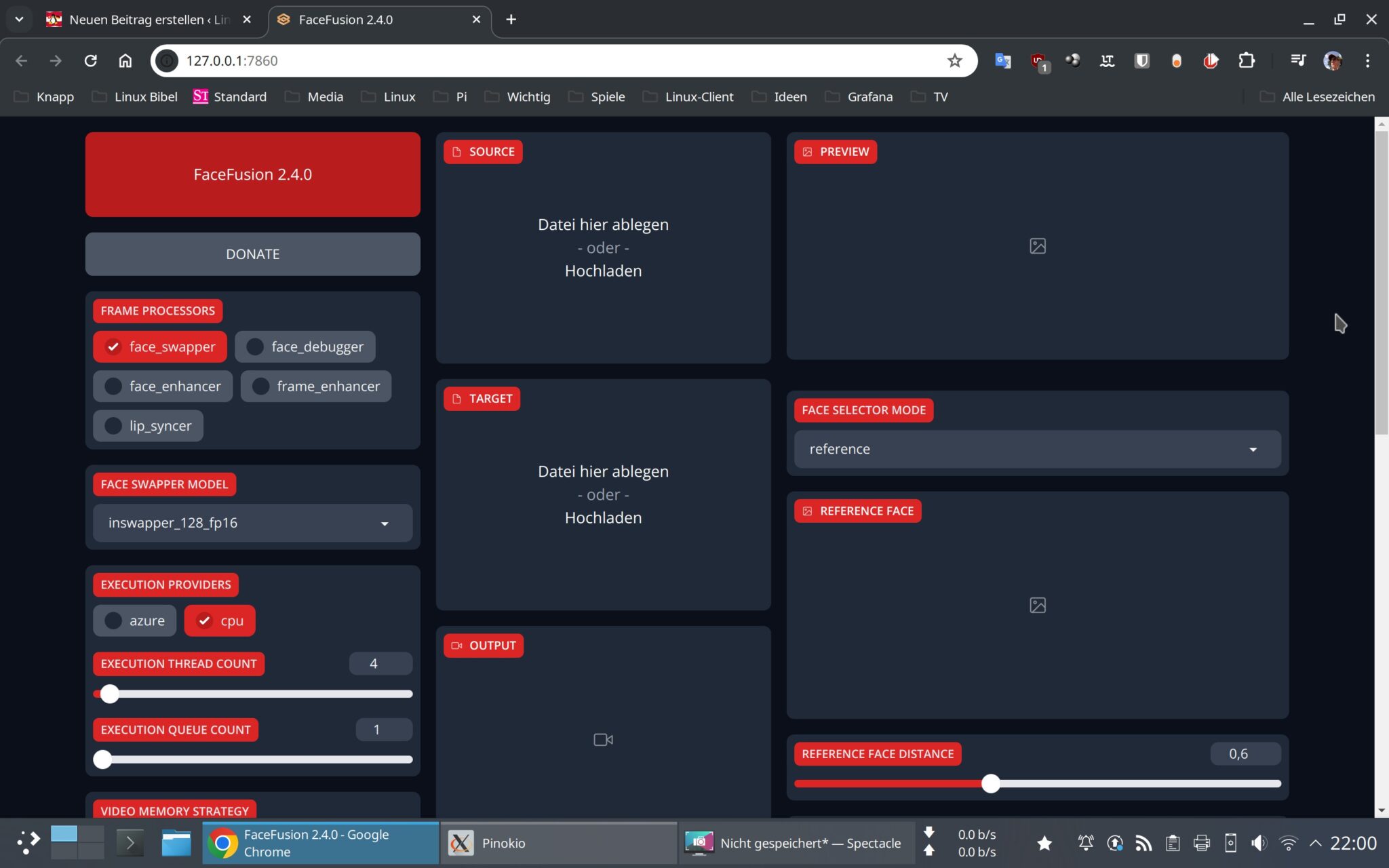Click Hochladen in the SOURCE area
Screen dimensions: 1389x868
[x=602, y=271]
